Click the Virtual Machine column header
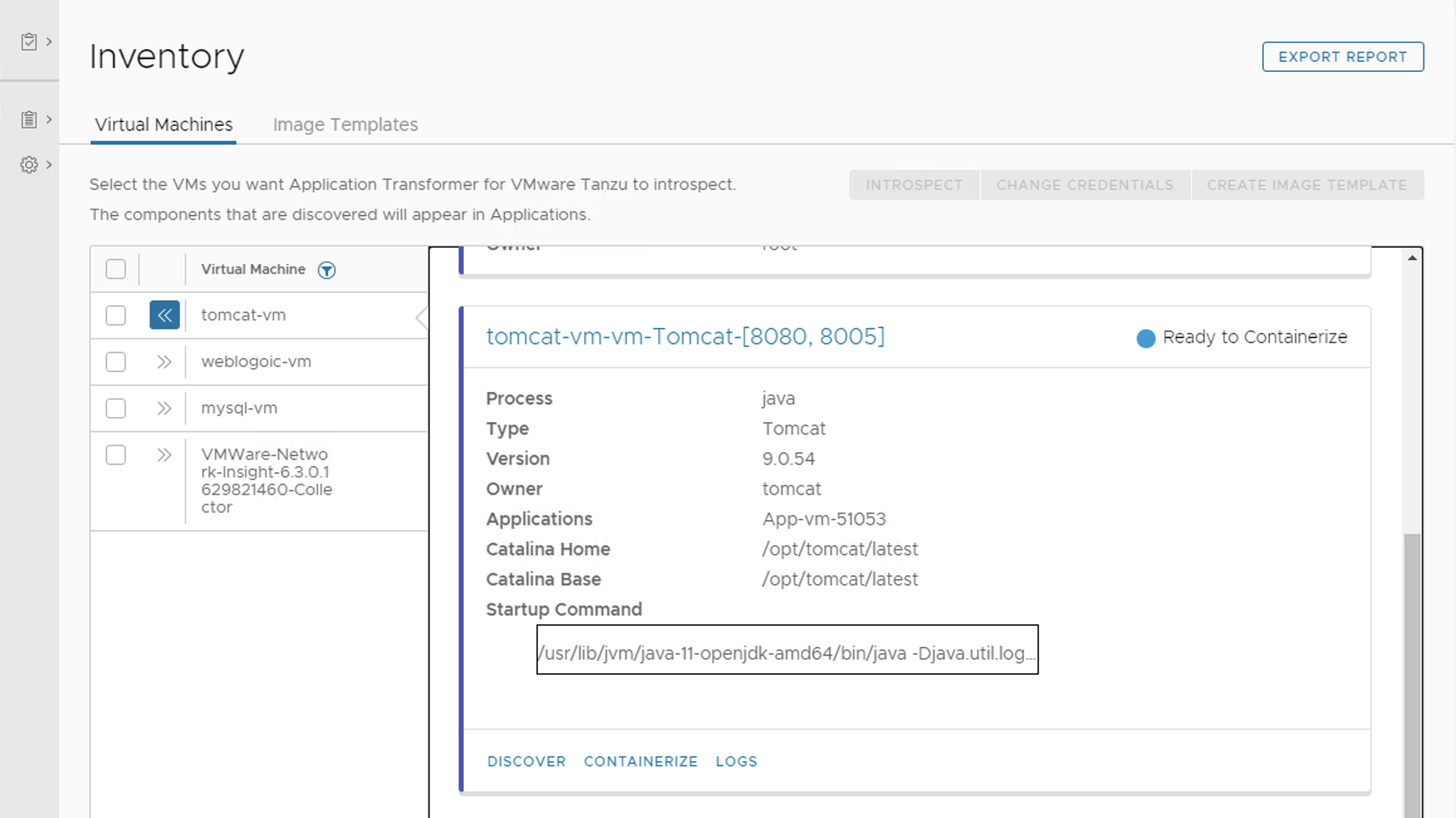Screen dimensions: 1456x818 [x=253, y=269]
